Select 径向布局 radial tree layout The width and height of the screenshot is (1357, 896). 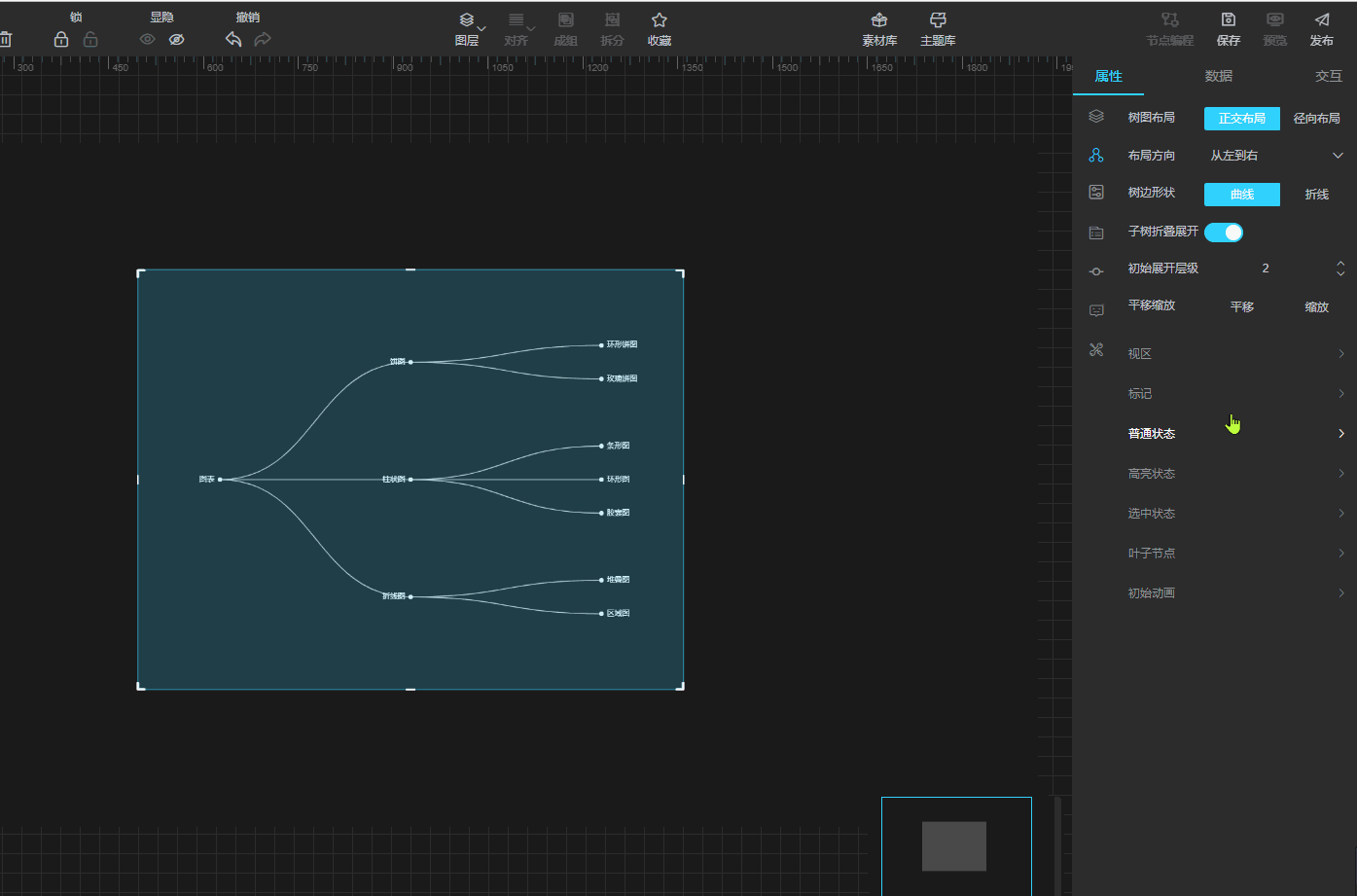1317,119
